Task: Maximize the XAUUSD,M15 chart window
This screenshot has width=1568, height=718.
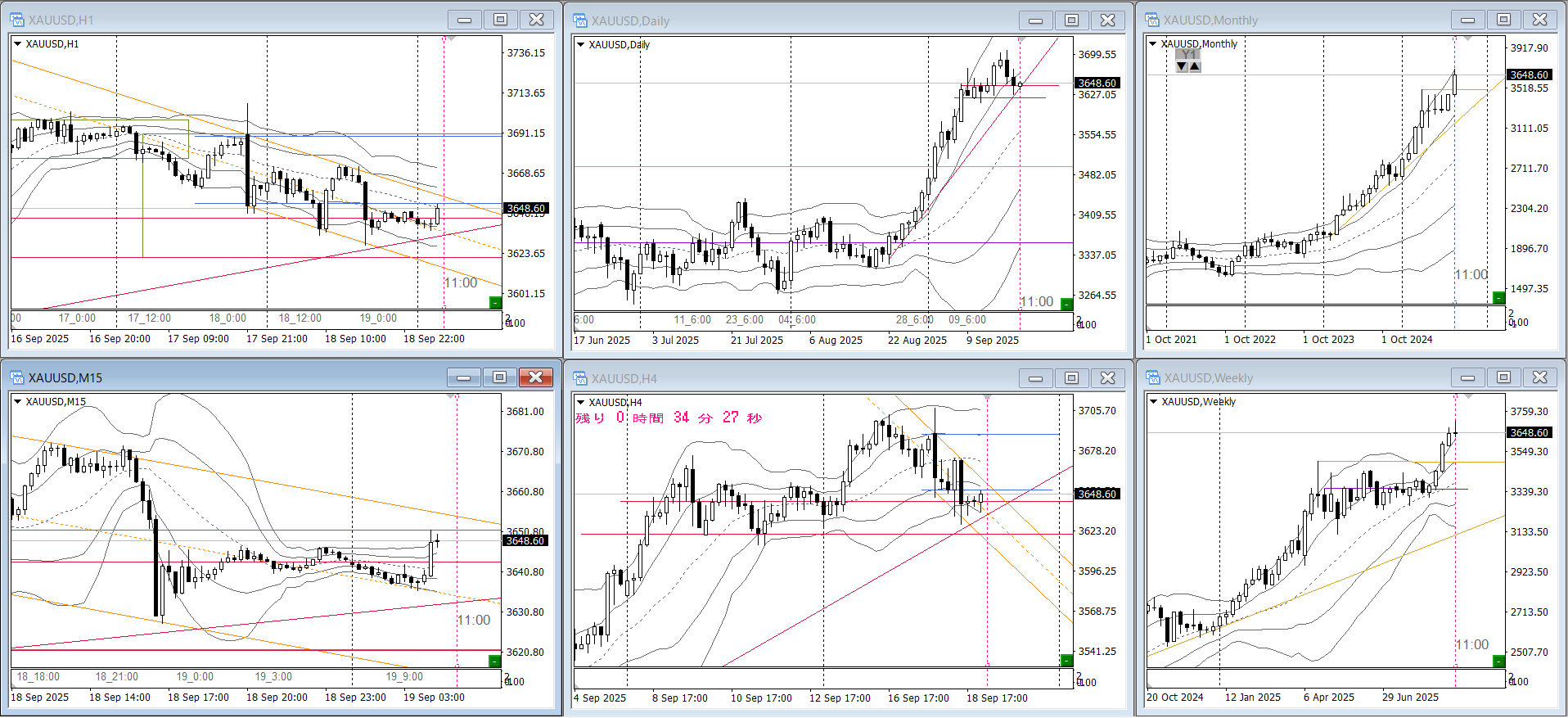Action: click(499, 377)
